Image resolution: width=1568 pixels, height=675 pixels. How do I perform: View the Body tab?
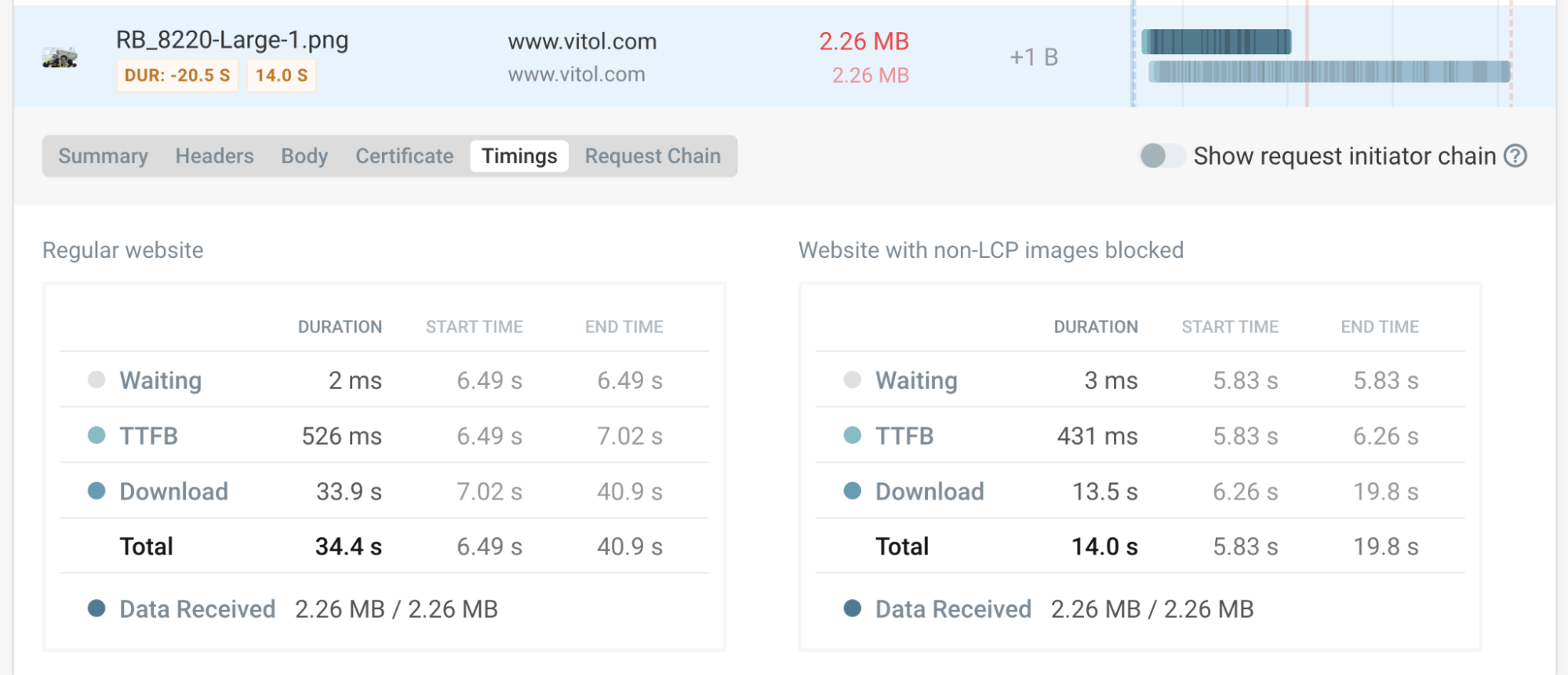(x=304, y=156)
